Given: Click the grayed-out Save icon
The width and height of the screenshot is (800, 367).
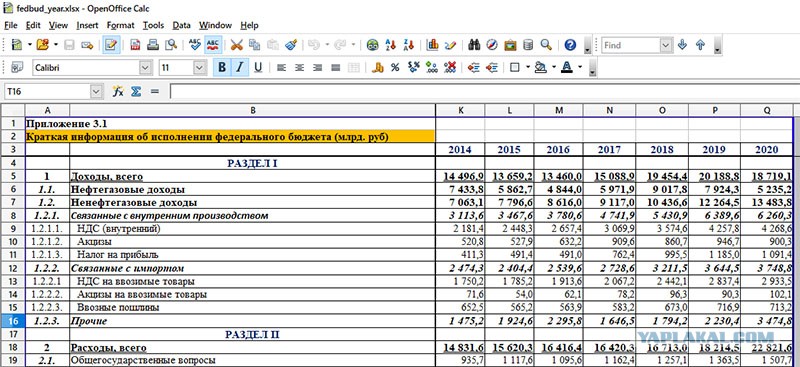Looking at the screenshot, I should pos(69,45).
